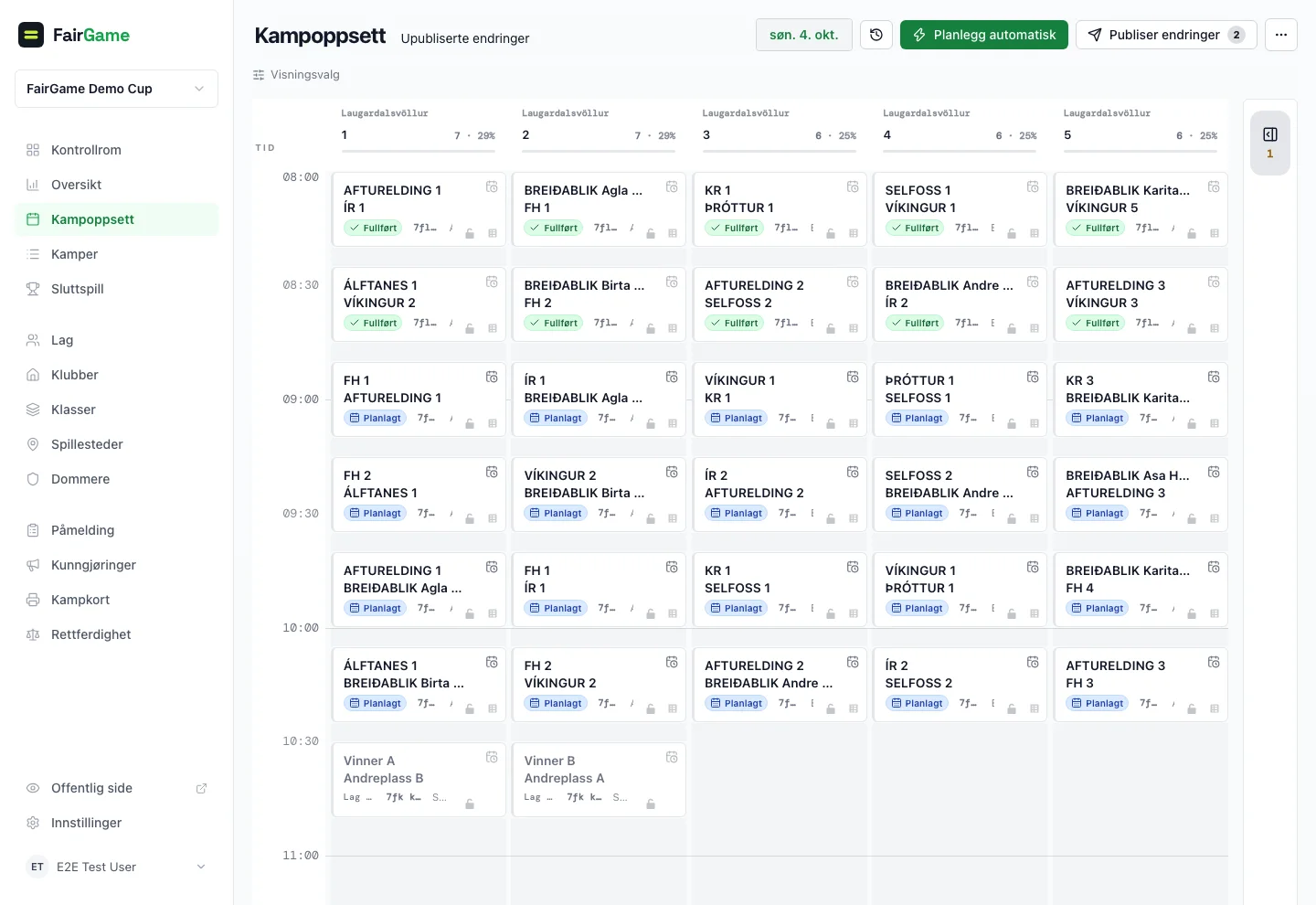Screen dimensions: 1316x905
Task: Open the Kamper page
Action: [116, 254]
